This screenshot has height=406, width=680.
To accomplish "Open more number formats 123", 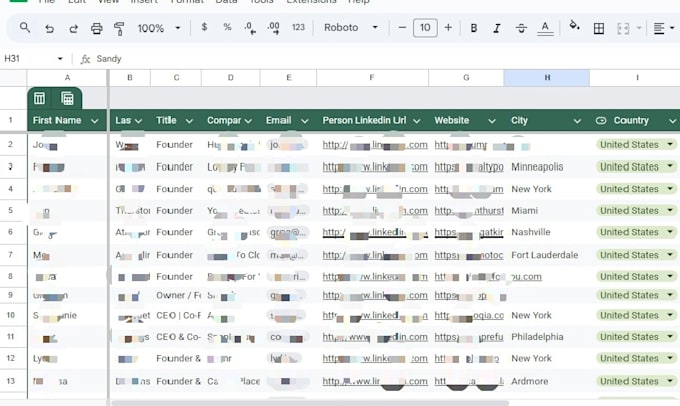I will [x=298, y=27].
